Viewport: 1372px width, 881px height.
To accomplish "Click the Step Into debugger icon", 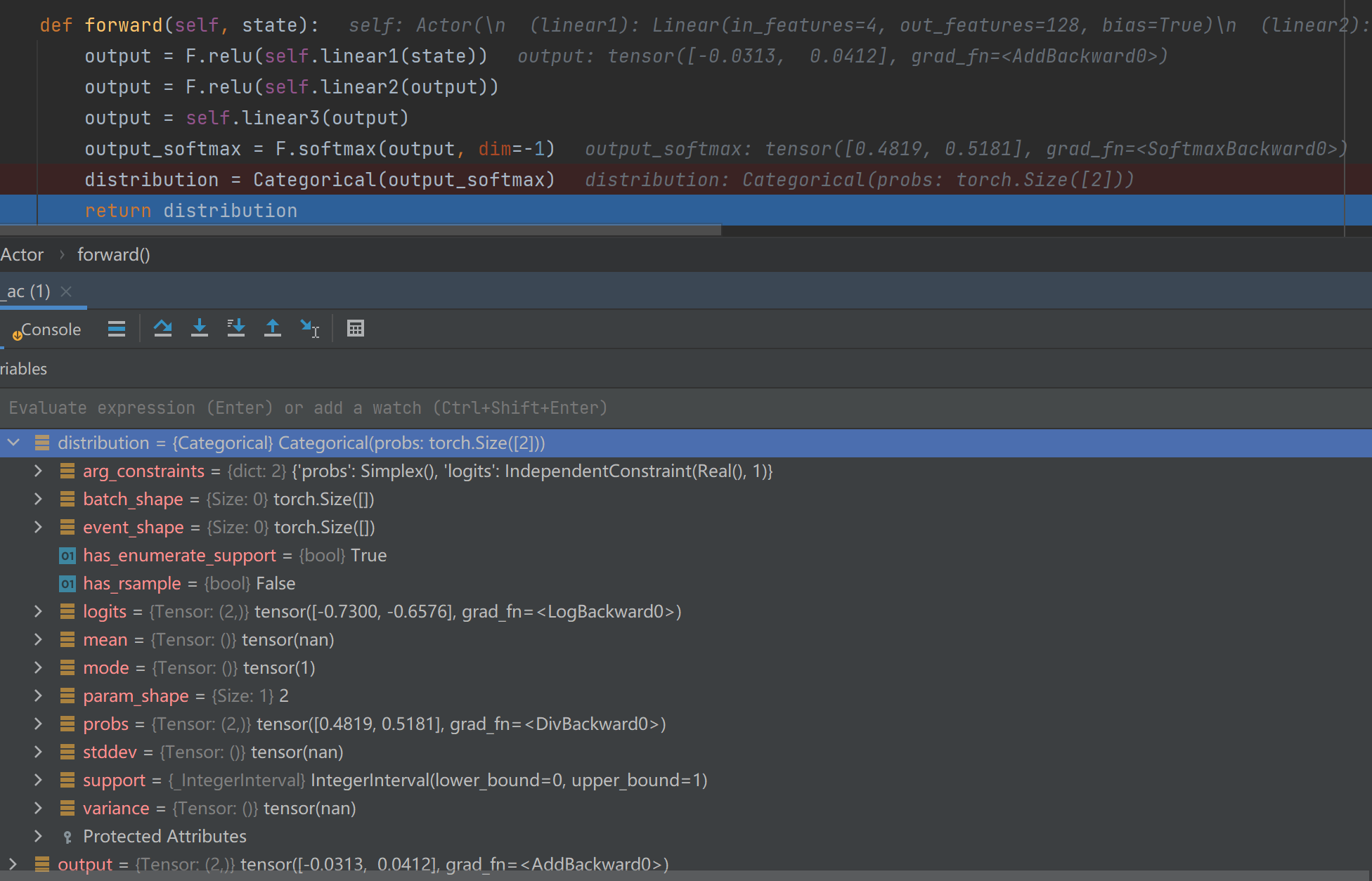I will point(200,327).
